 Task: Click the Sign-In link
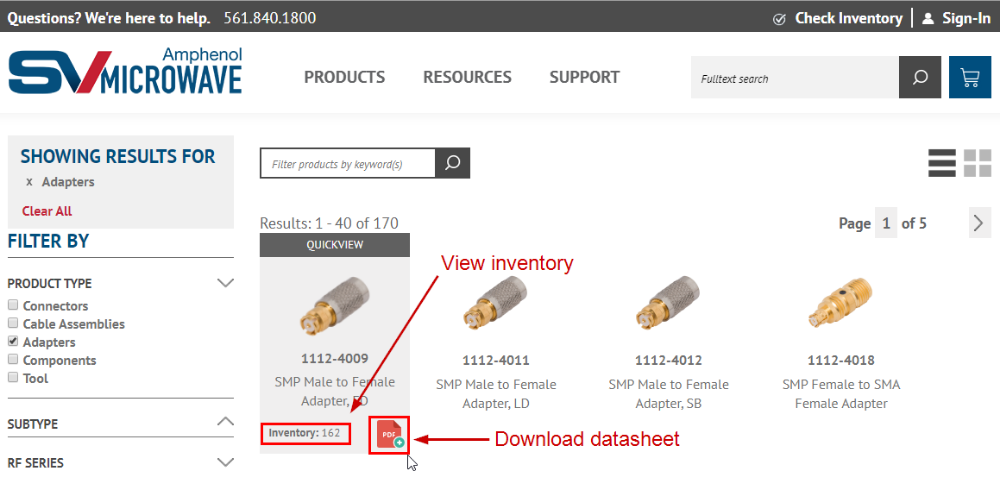(966, 18)
